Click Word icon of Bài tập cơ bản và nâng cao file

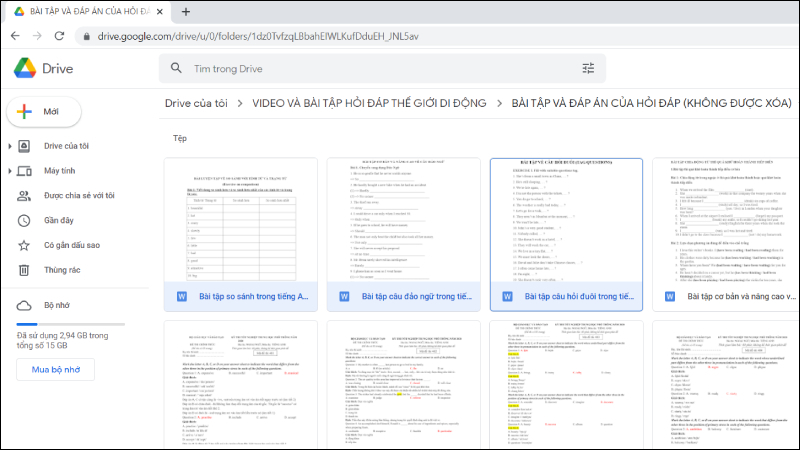[x=670, y=296]
